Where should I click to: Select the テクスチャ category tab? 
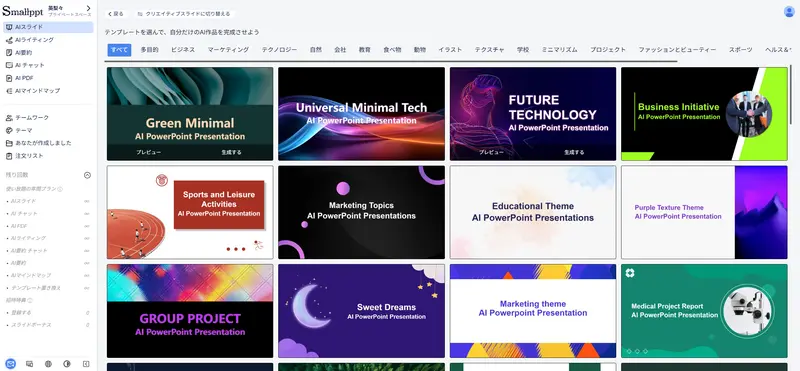coord(489,50)
